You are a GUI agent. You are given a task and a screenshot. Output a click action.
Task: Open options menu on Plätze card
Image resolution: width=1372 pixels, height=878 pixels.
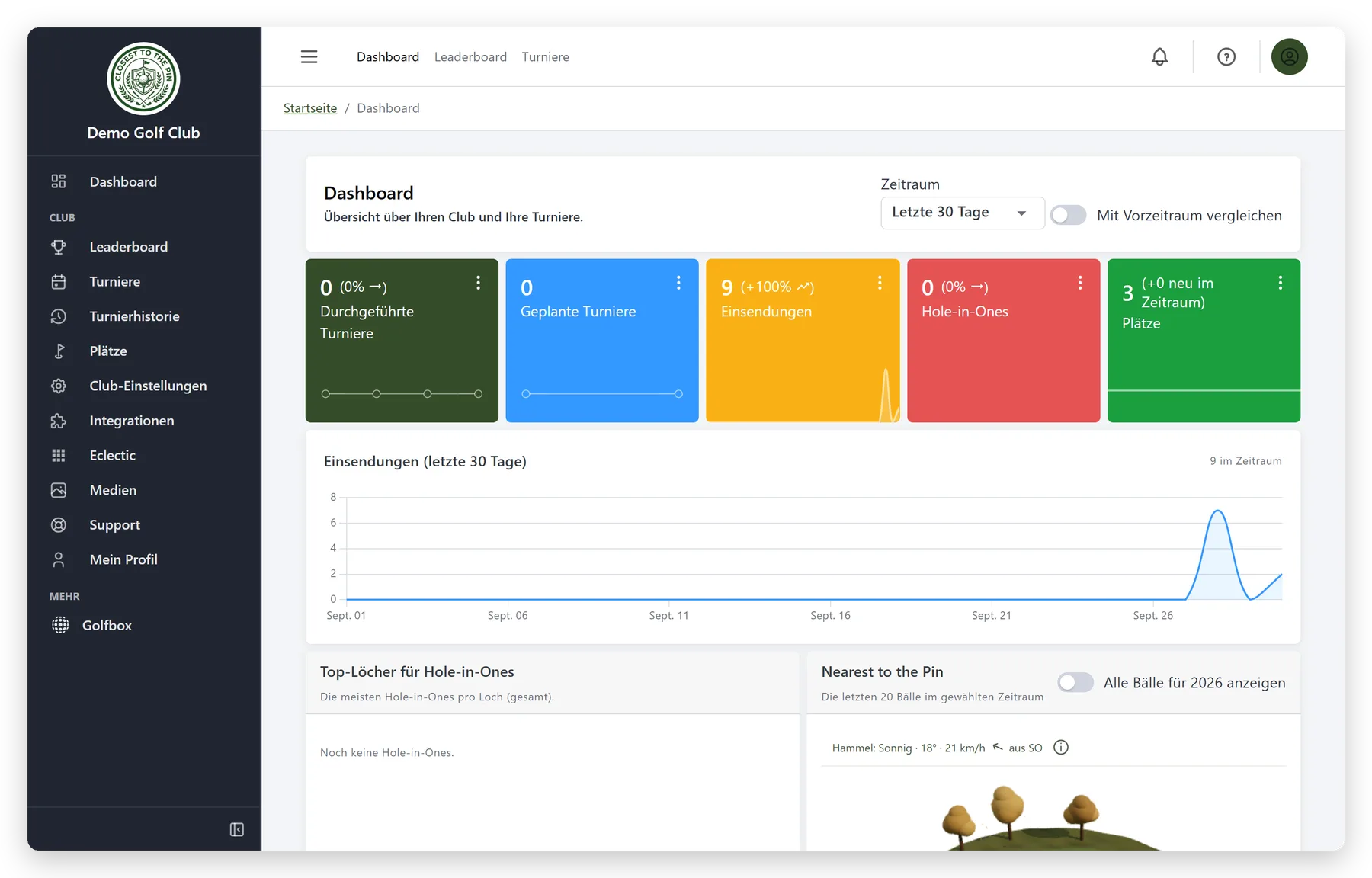[x=1281, y=283]
